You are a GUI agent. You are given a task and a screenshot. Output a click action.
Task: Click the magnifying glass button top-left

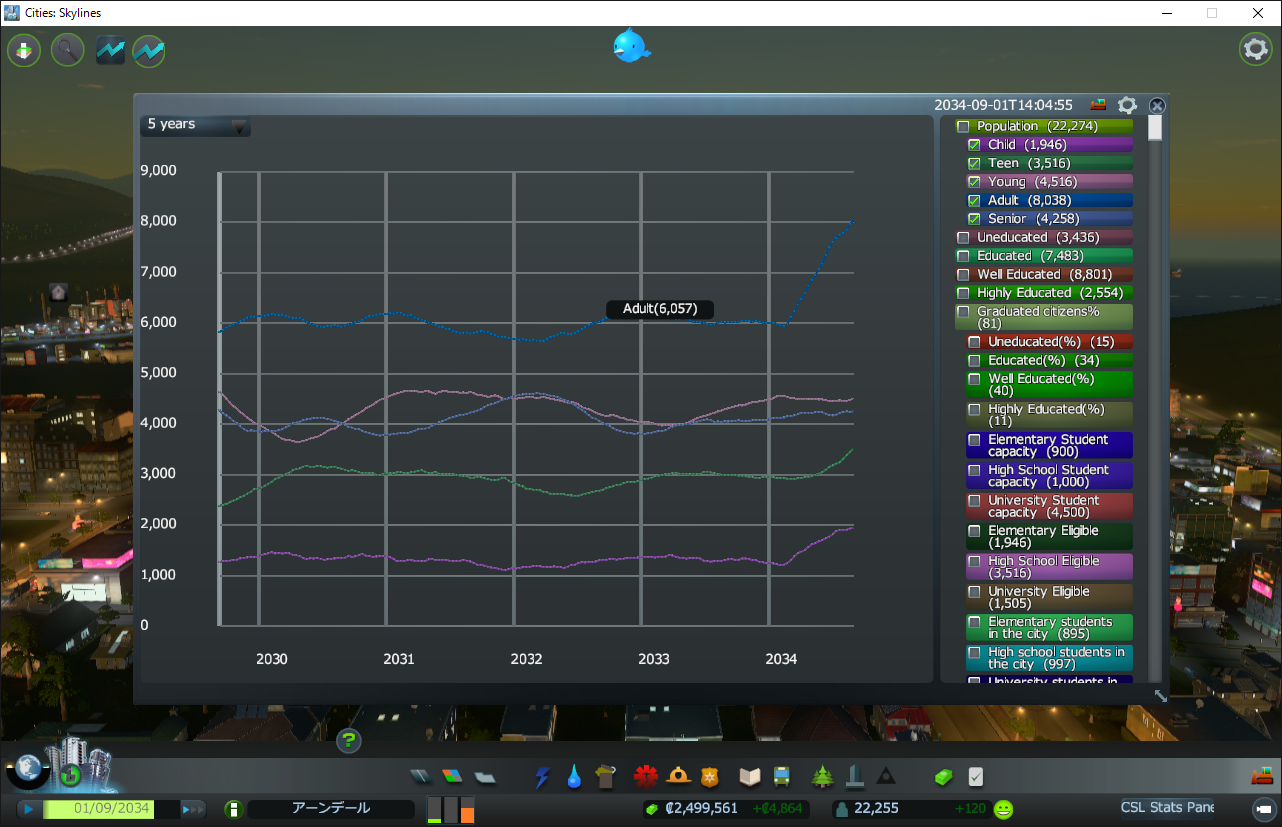67,50
